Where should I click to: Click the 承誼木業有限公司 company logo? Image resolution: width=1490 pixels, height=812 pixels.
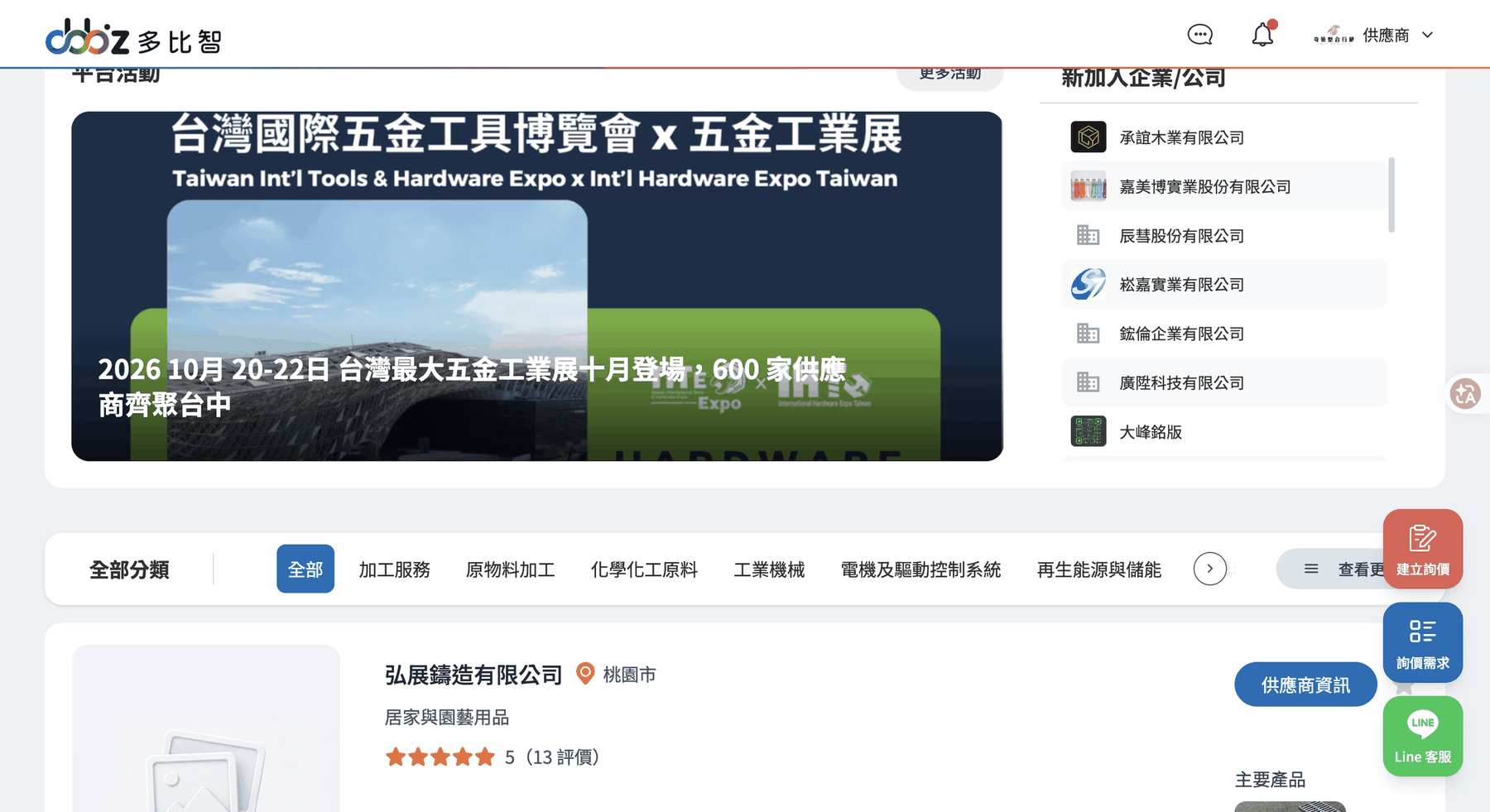[x=1088, y=137]
